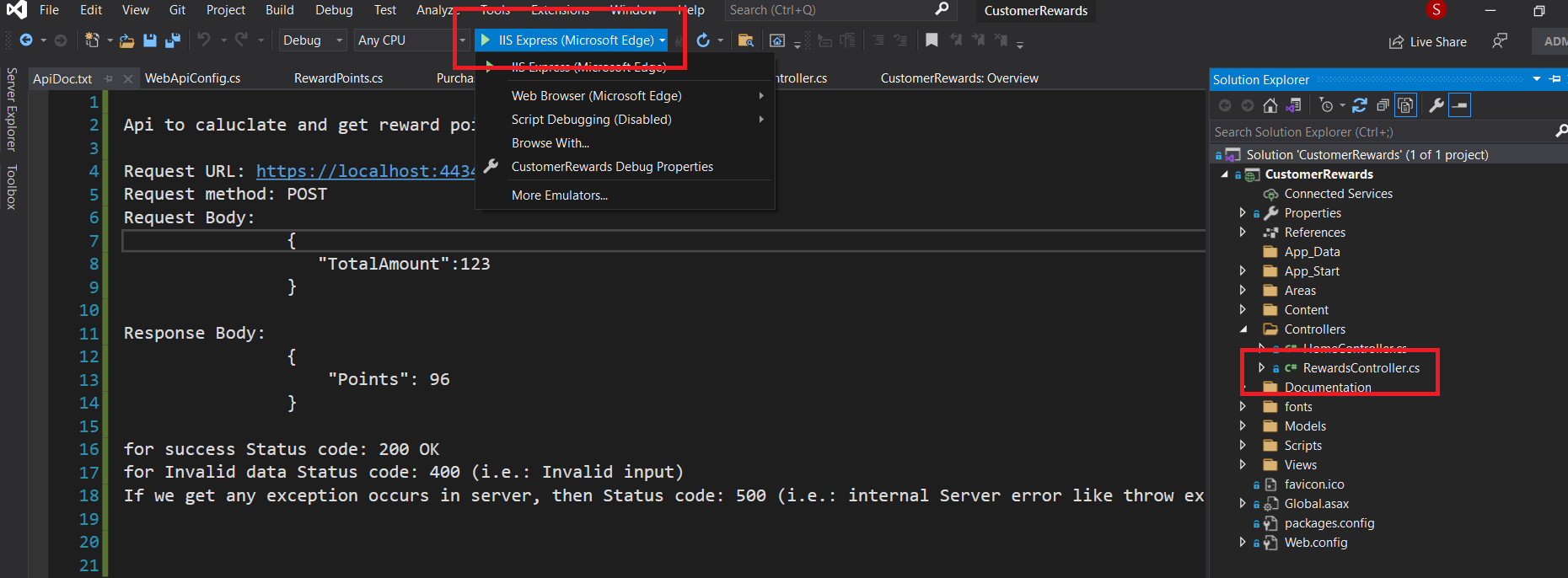Open the Any CPU platform dropdown
Viewport: 1568px width, 578px height.
(x=411, y=40)
